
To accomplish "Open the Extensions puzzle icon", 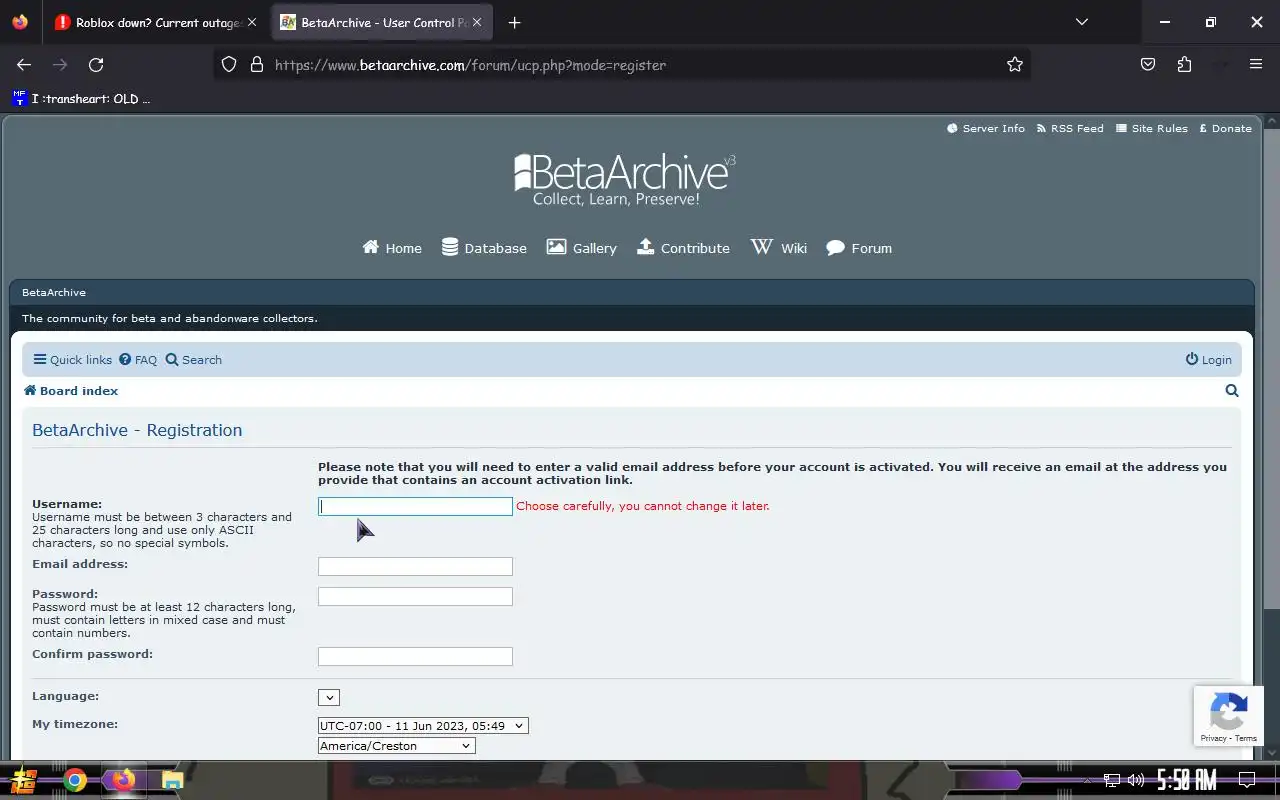I will tap(1184, 65).
